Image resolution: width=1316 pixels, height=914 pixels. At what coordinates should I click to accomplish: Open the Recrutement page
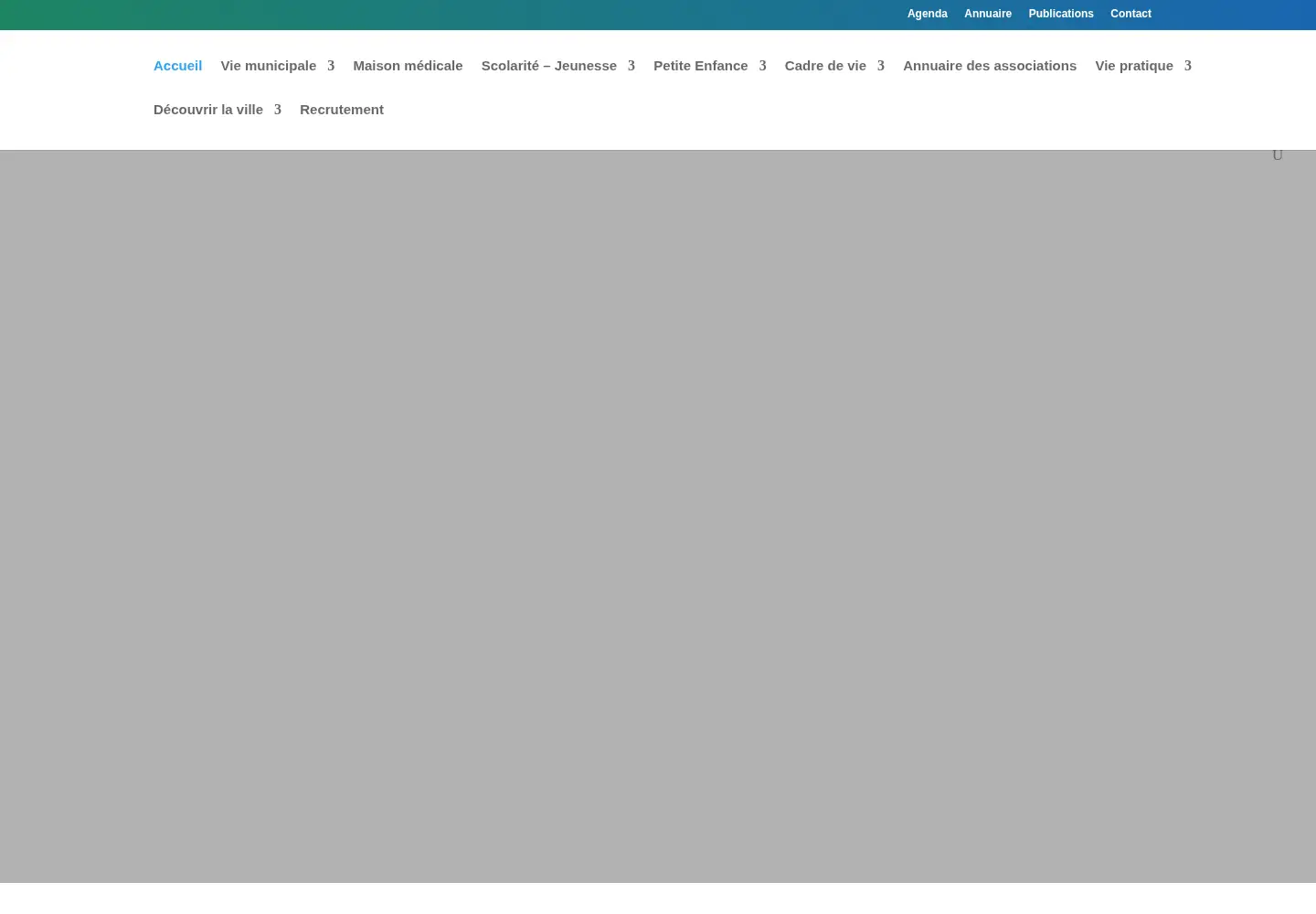pos(342,110)
